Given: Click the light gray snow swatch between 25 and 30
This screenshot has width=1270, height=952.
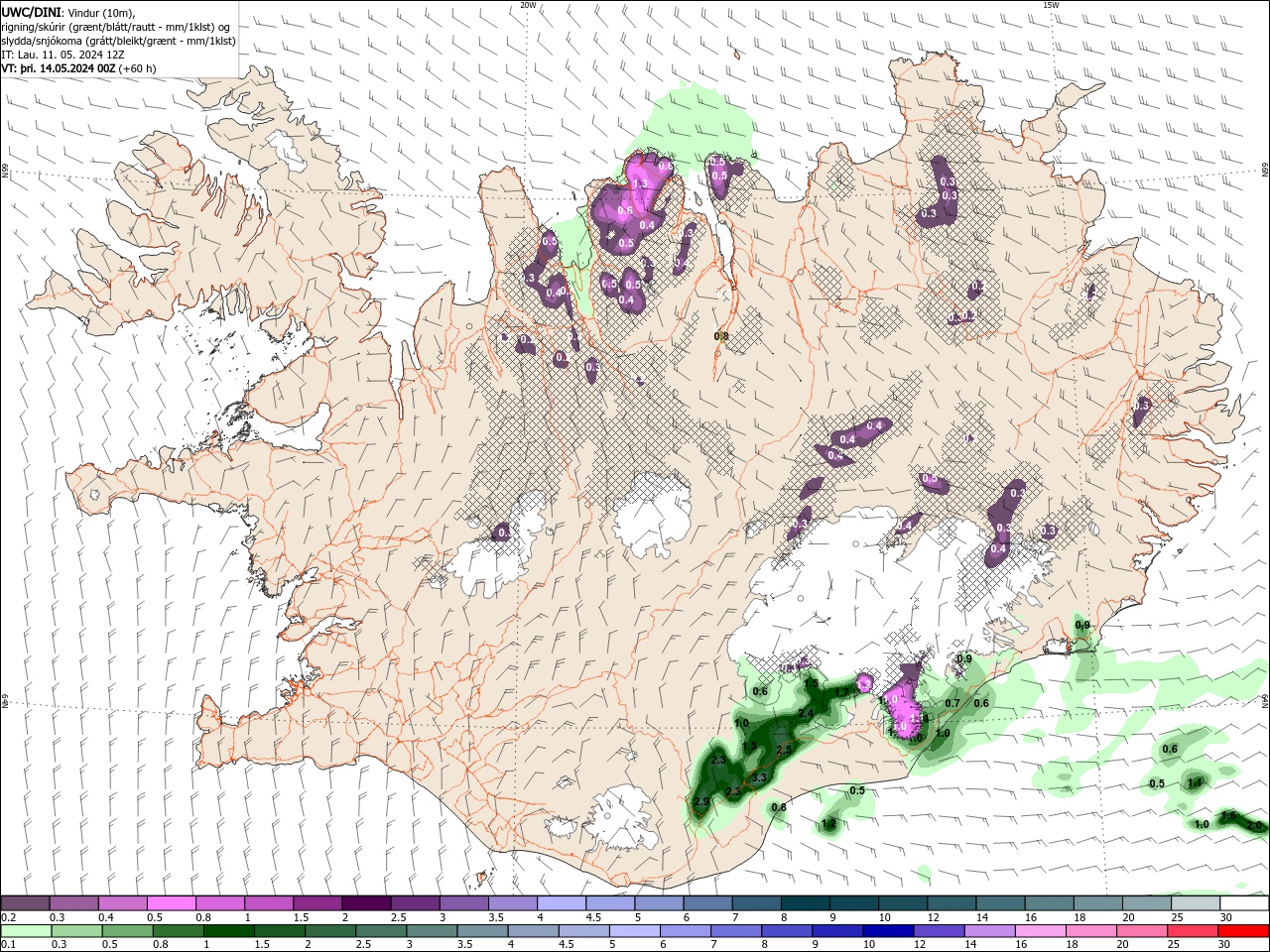Looking at the screenshot, I should coord(1197,903).
